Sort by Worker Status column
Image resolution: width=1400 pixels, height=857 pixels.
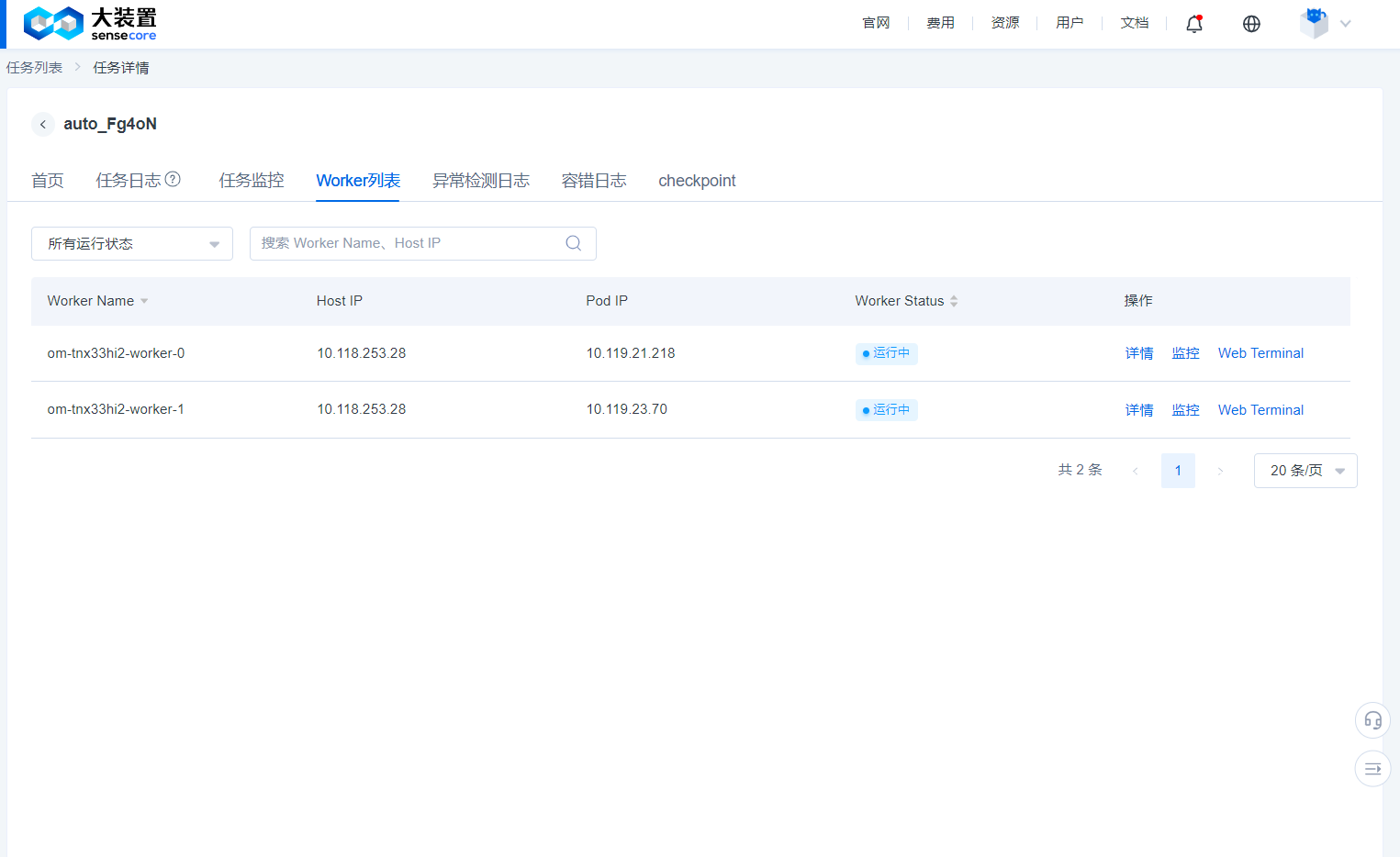click(x=954, y=301)
